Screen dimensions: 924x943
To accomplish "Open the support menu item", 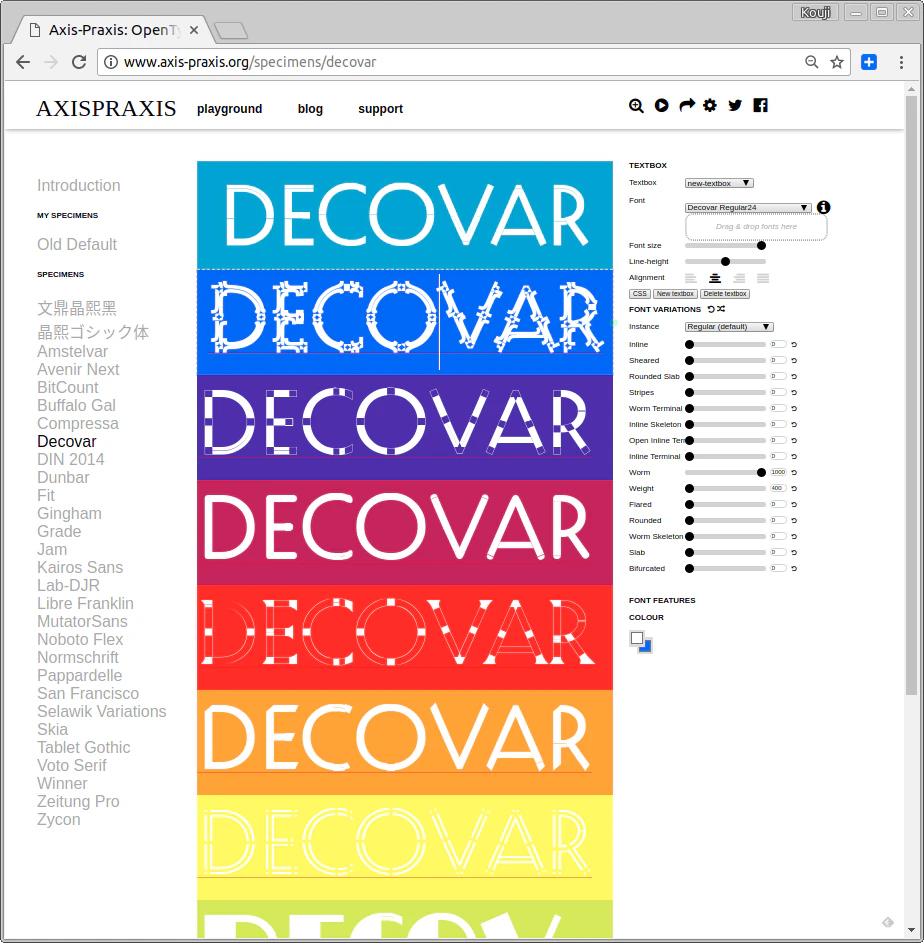I will (x=380, y=109).
